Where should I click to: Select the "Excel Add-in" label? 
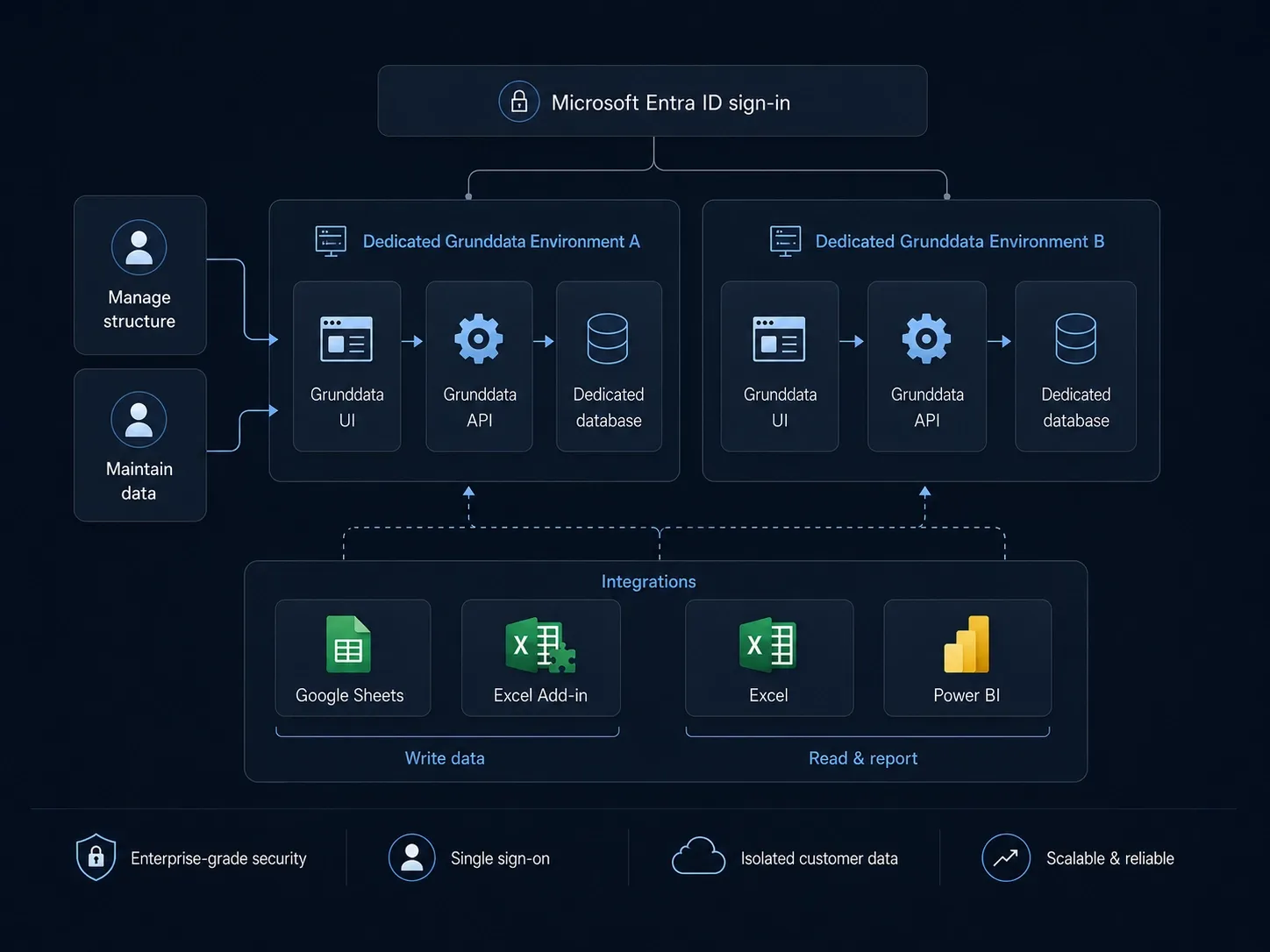click(x=540, y=695)
